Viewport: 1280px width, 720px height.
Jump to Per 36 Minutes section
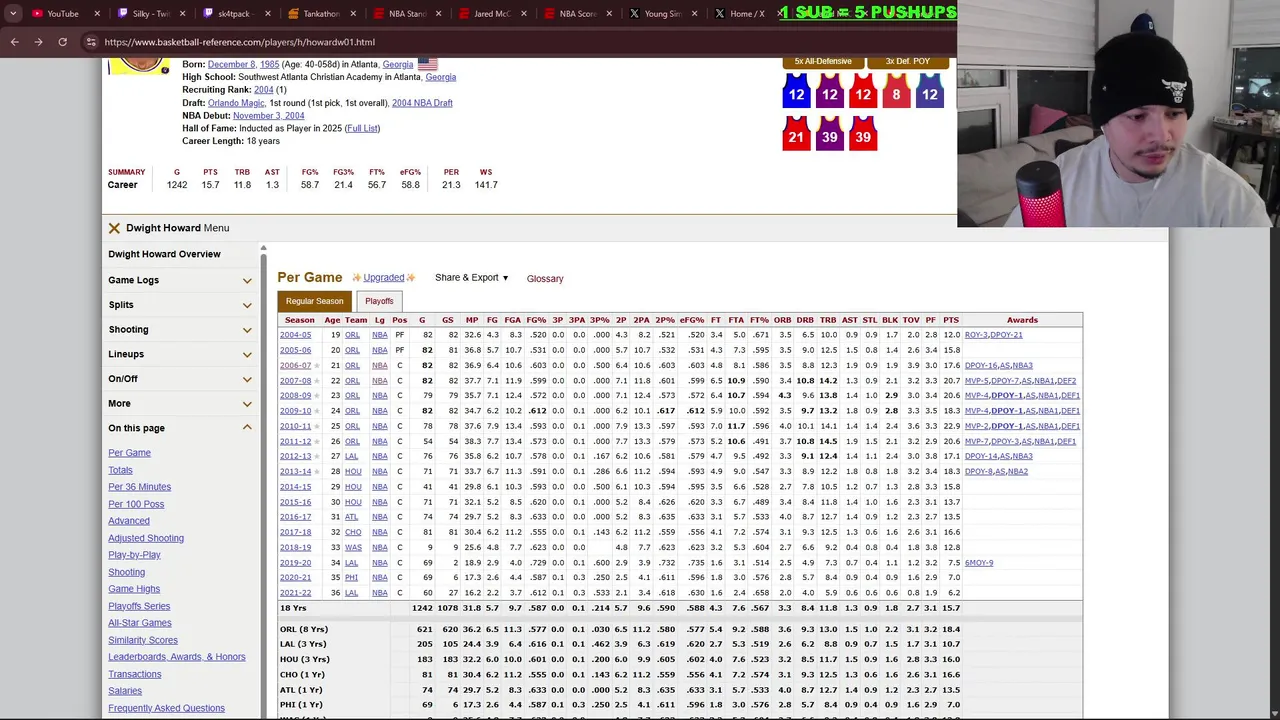tap(139, 487)
